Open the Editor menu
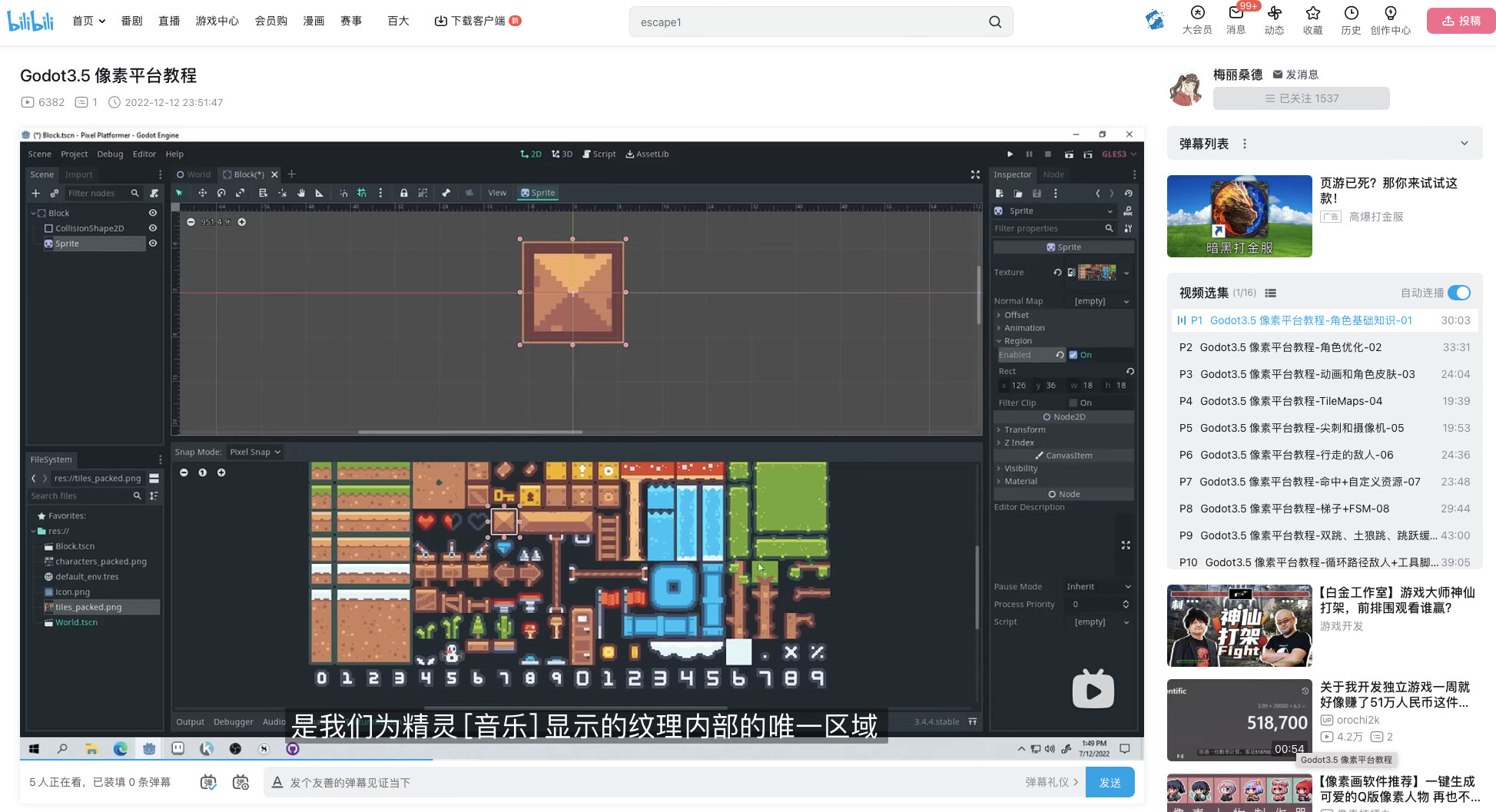 point(144,154)
